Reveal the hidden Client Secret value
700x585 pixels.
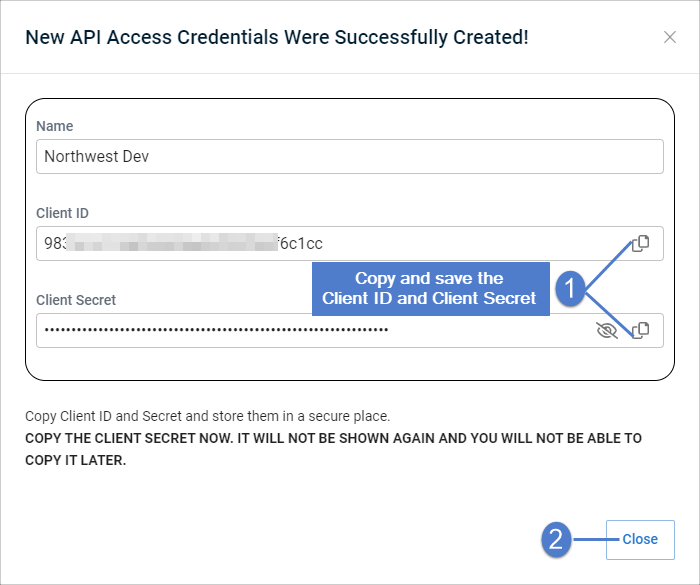tap(607, 330)
